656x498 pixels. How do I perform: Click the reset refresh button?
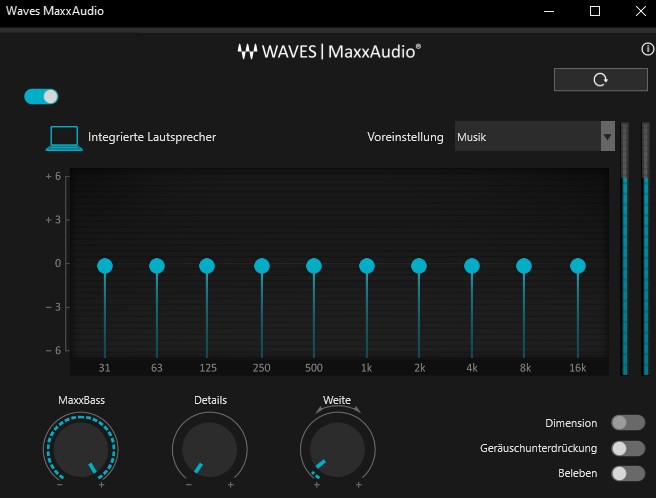(x=600, y=79)
